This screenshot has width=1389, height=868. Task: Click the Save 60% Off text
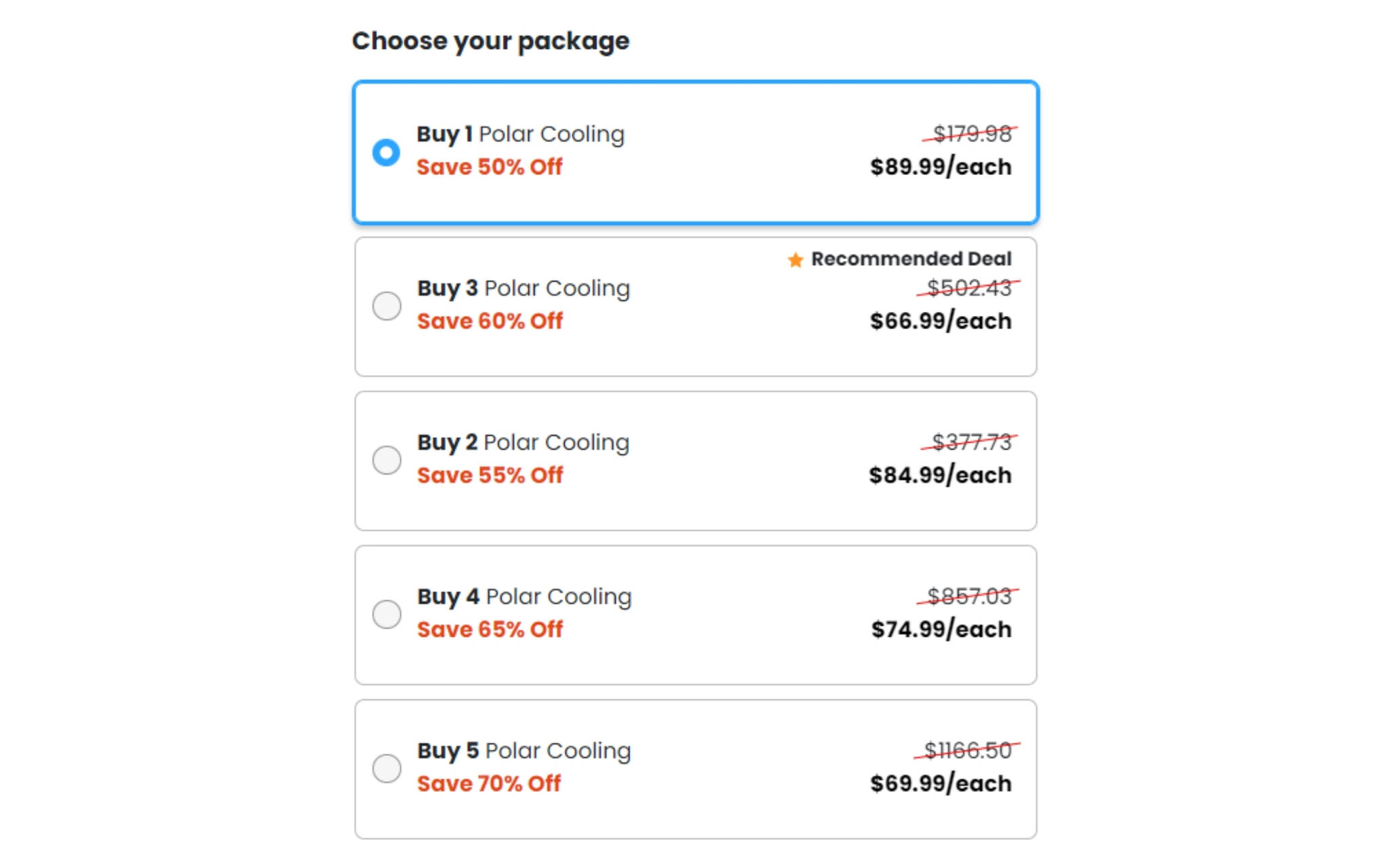pos(490,321)
